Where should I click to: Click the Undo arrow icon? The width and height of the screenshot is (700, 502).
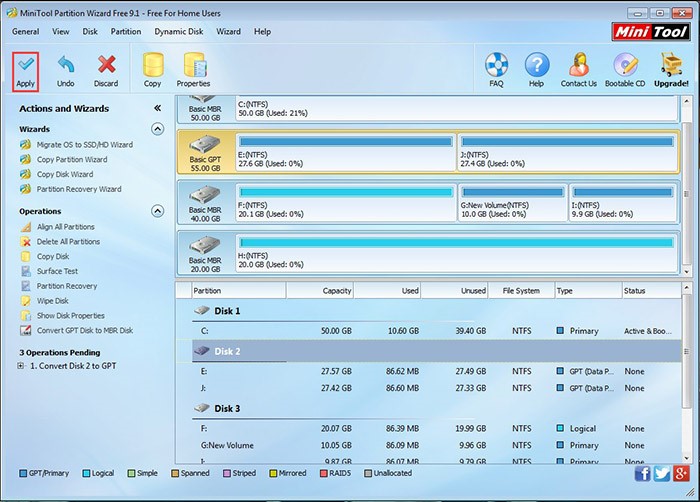pos(66,65)
